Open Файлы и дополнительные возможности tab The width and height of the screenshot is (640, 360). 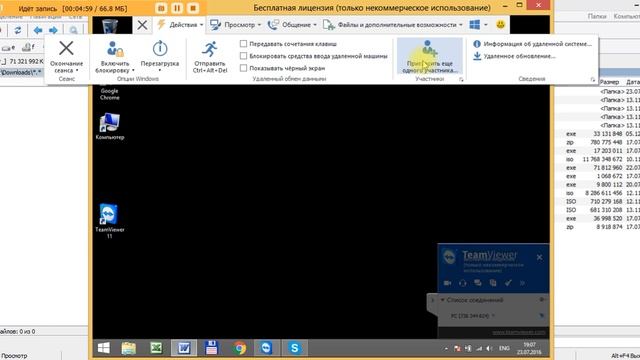393,25
